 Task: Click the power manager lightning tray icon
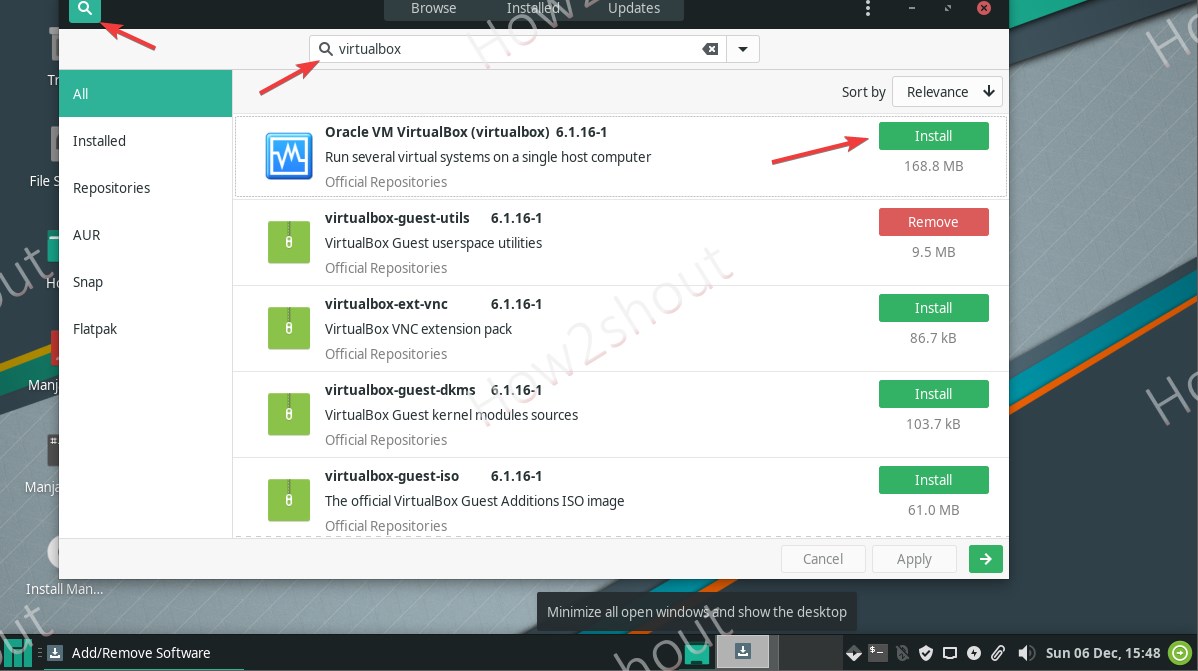[x=973, y=653]
